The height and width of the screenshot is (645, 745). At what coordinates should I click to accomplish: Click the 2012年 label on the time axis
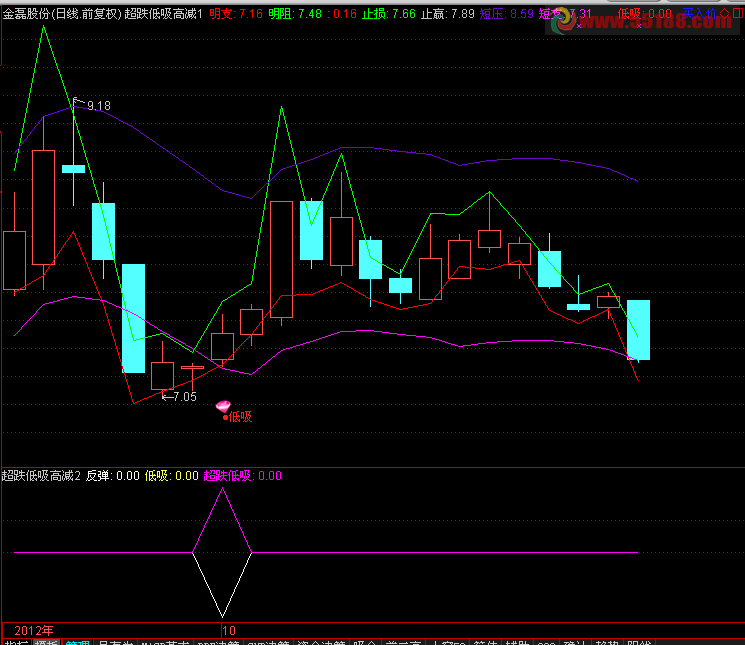(x=34, y=630)
